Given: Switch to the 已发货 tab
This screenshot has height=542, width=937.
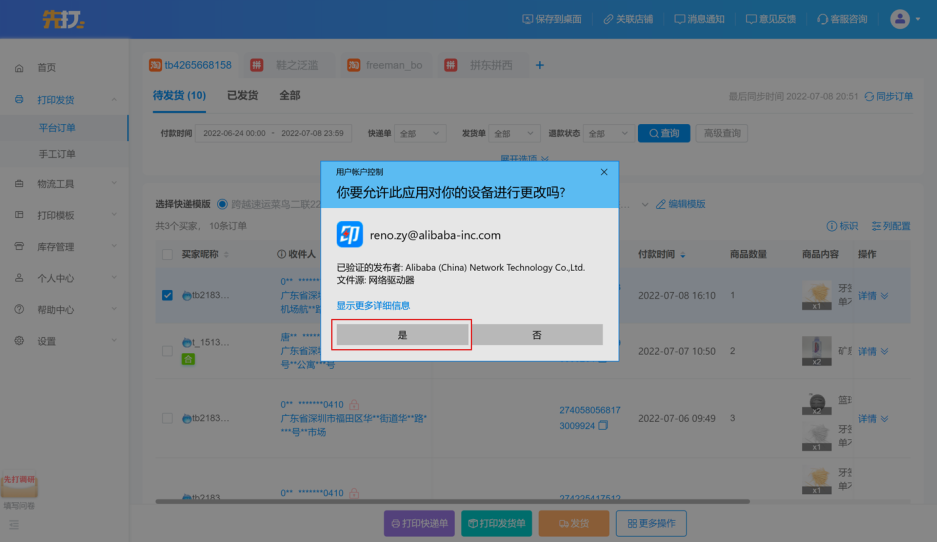Looking at the screenshot, I should (242, 95).
